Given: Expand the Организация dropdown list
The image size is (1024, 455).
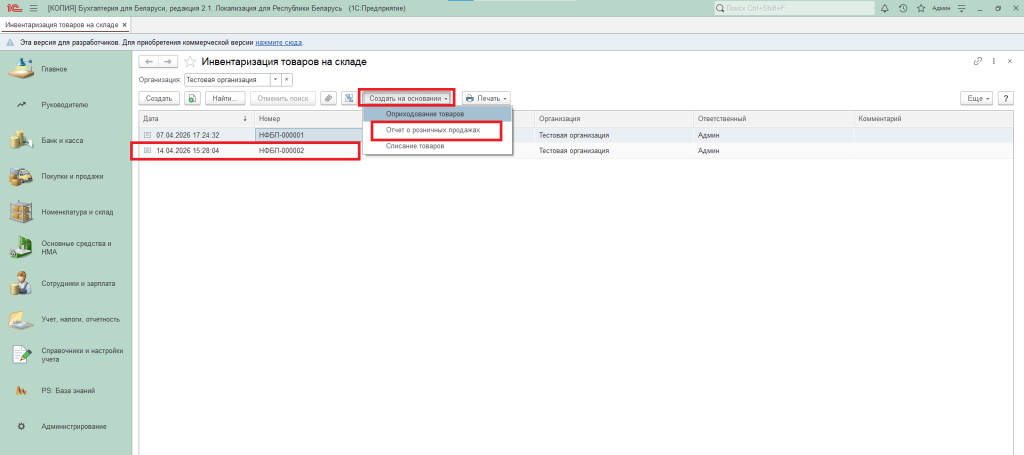Looking at the screenshot, I should point(275,79).
